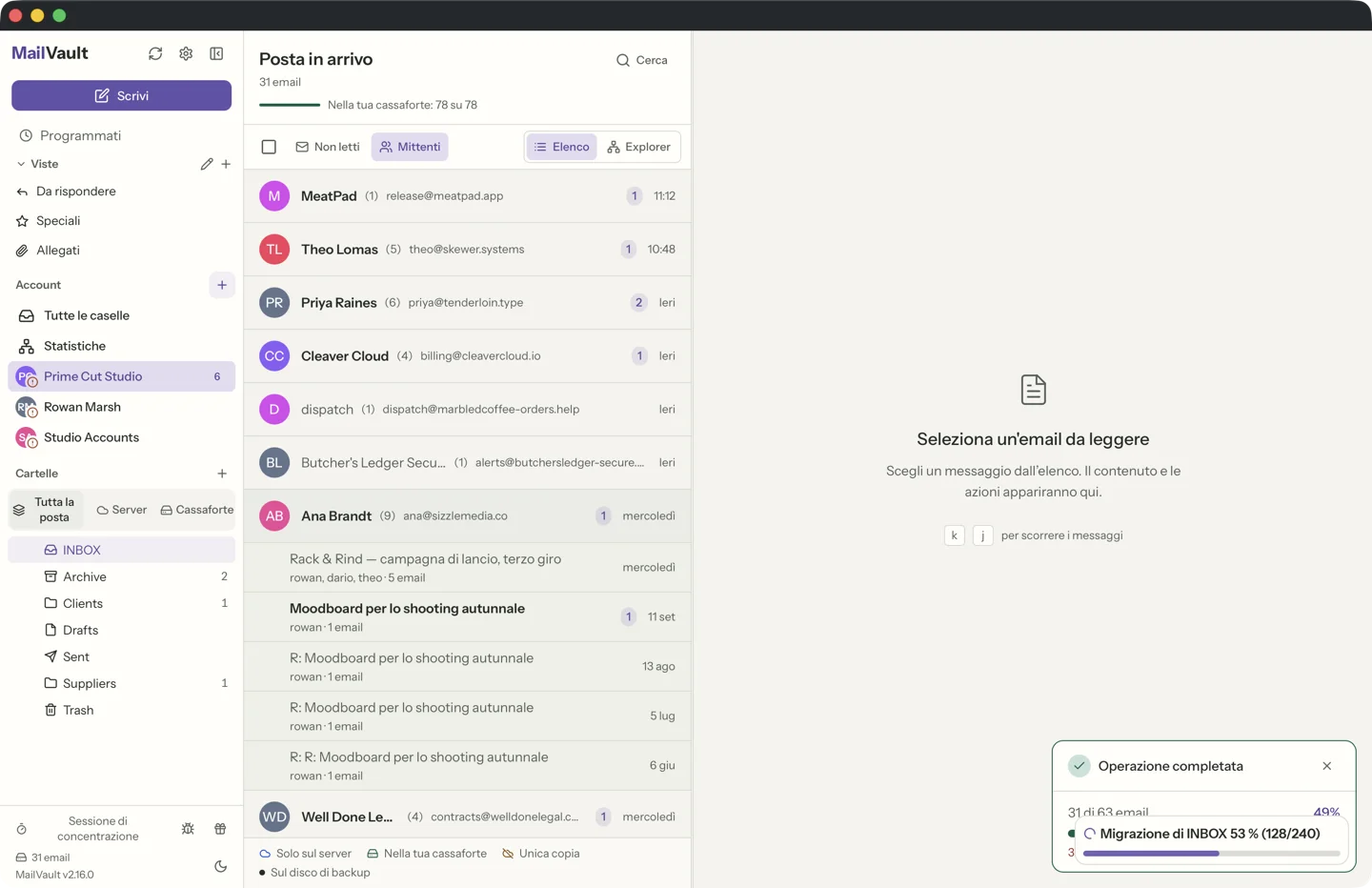The width and height of the screenshot is (1372, 888).
Task: Close the Operazione completata notification
Action: click(1327, 766)
